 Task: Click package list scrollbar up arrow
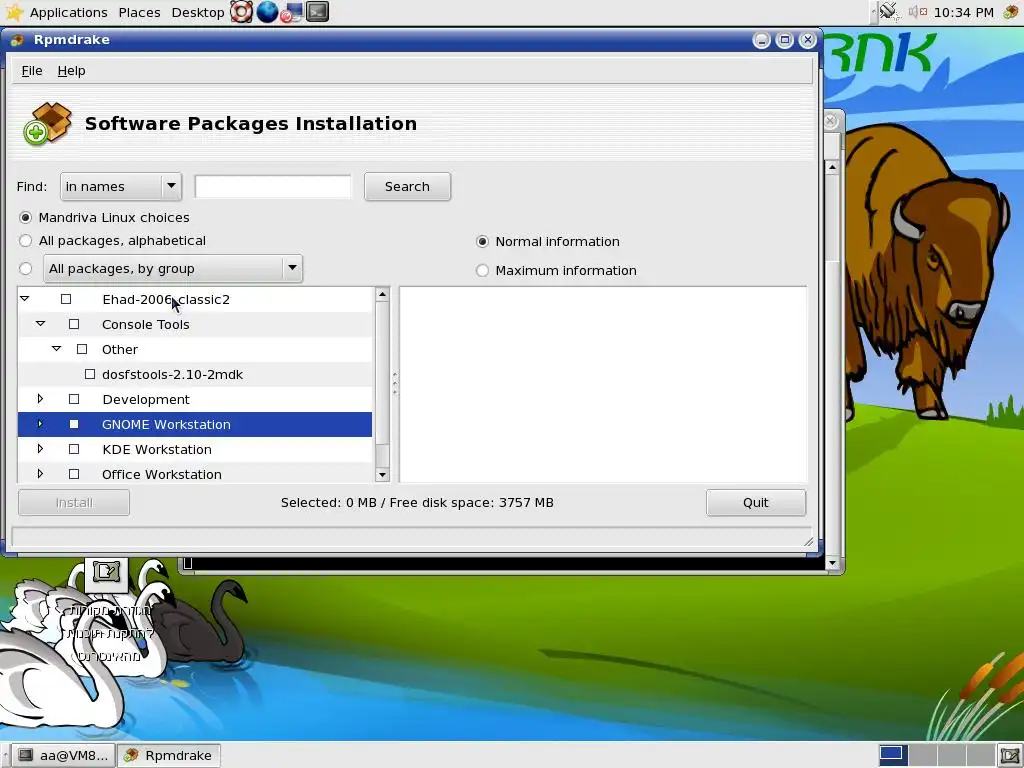pos(382,295)
